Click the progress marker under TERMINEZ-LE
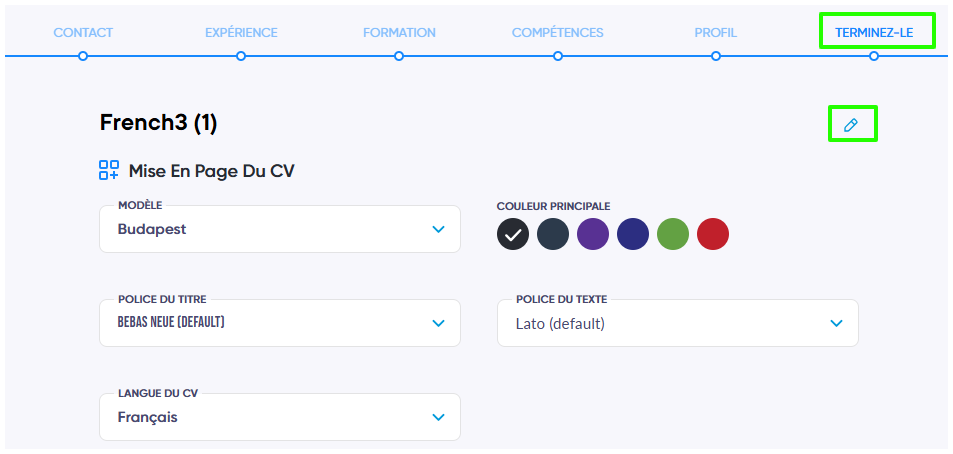The image size is (953, 454). (874, 56)
